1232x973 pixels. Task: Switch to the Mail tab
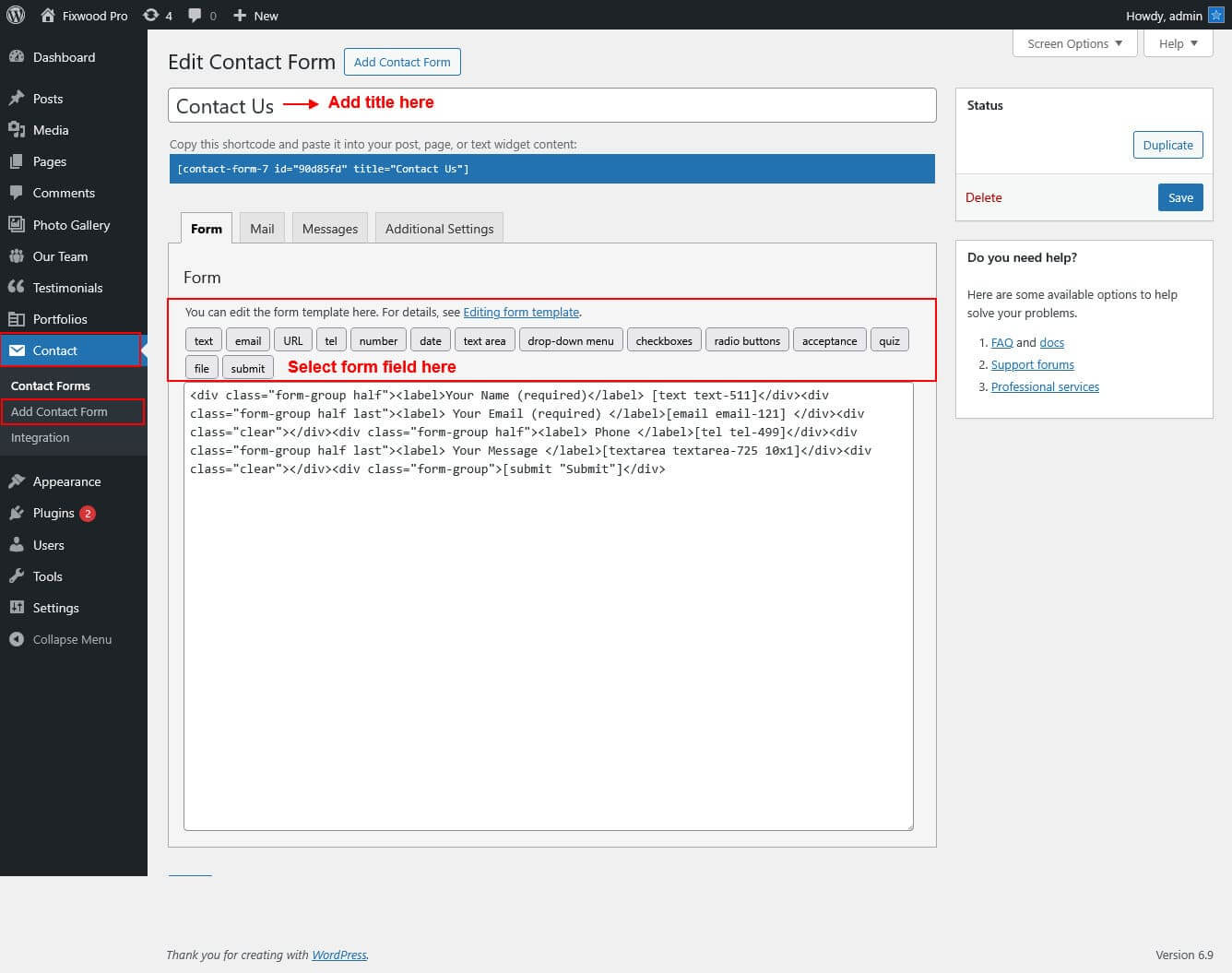coord(262,229)
